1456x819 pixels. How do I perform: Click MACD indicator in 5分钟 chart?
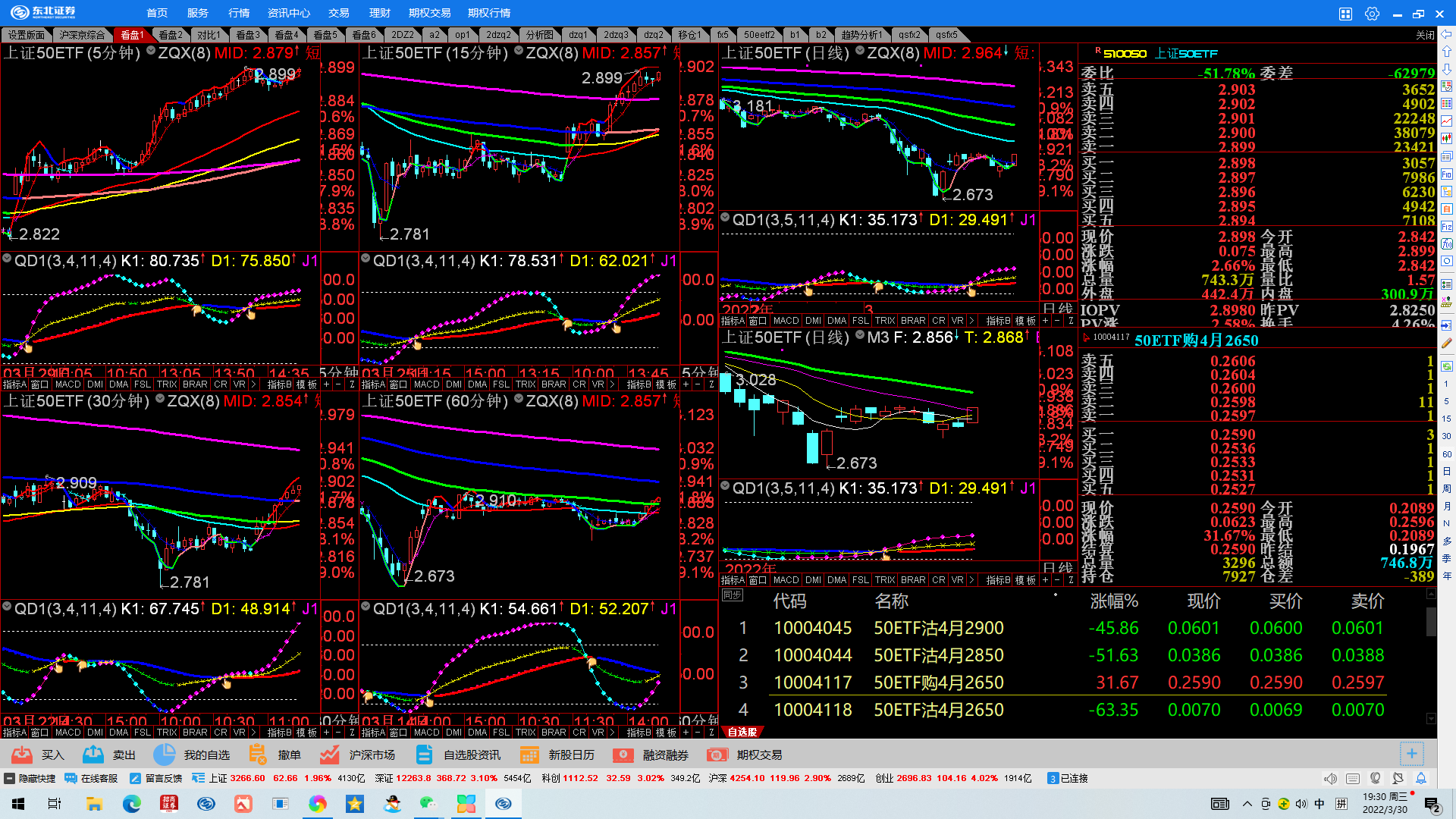coord(67,384)
